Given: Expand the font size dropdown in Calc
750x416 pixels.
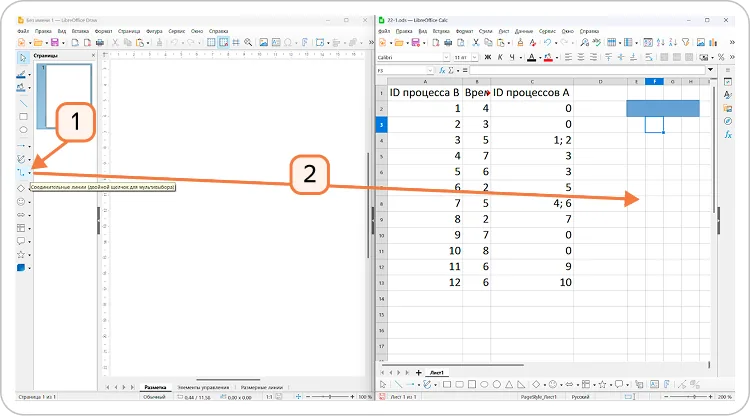Looking at the screenshot, I should tap(474, 57).
